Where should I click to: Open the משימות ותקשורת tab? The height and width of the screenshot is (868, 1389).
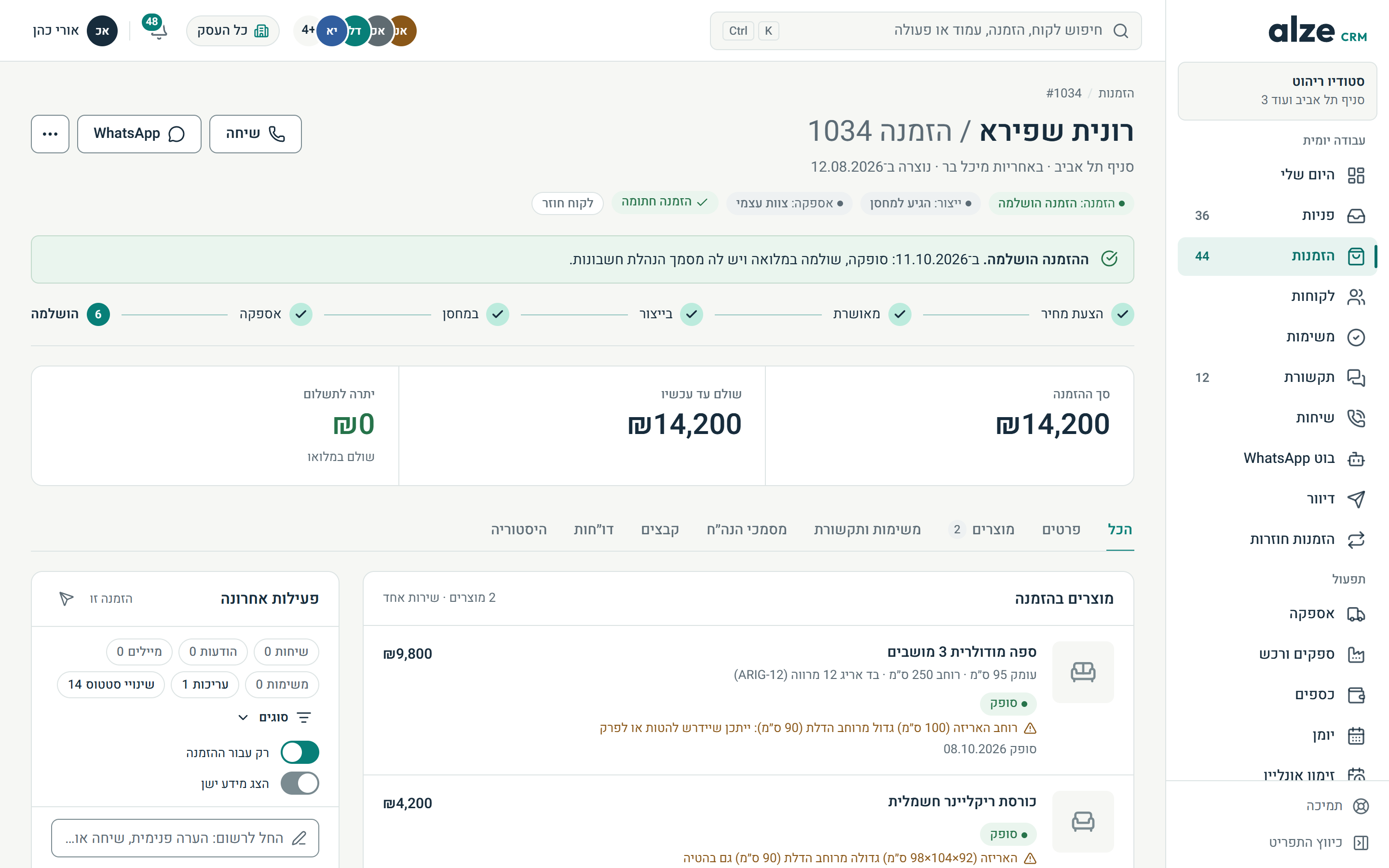(x=867, y=529)
